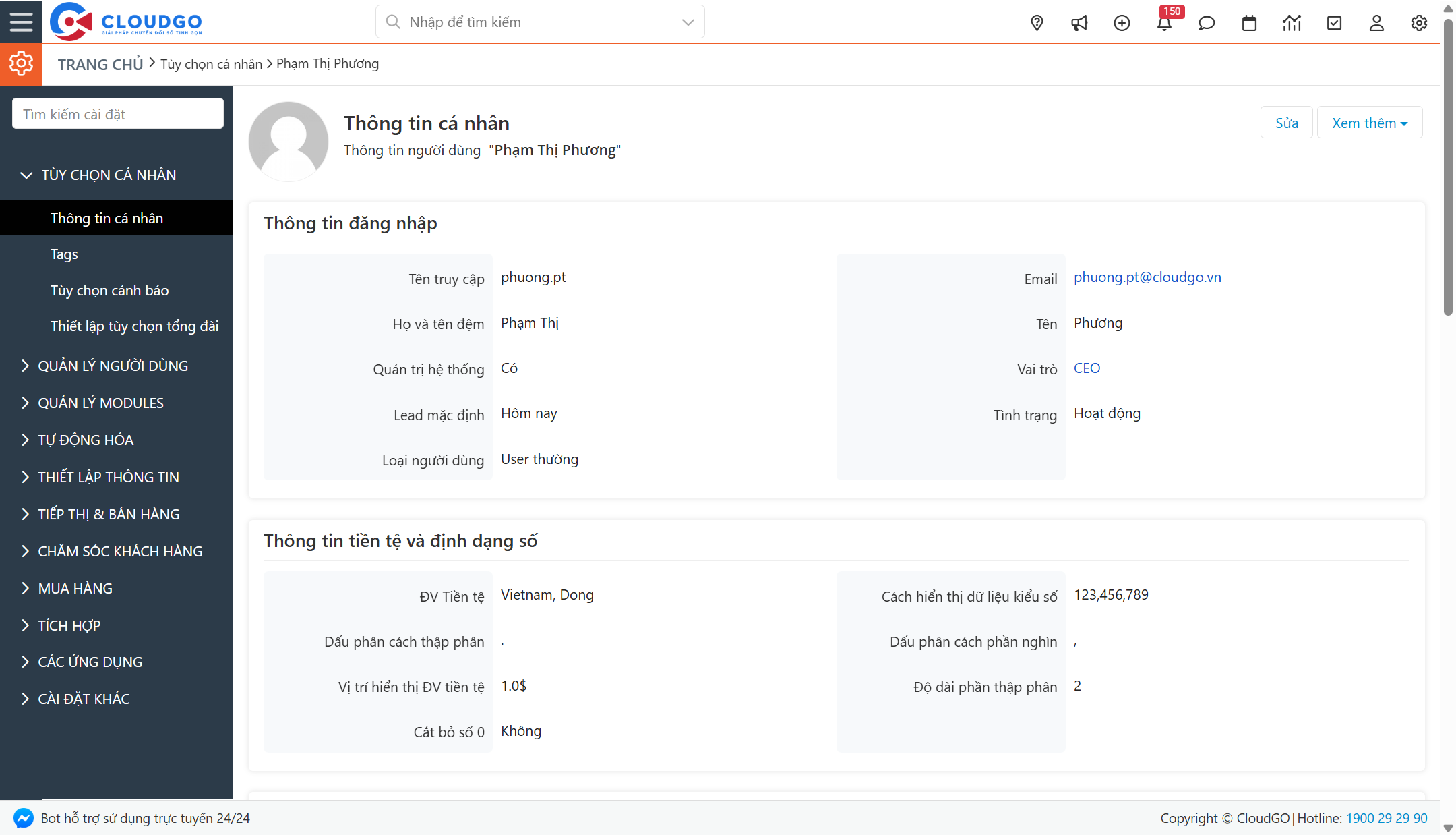Click the hamburger menu icon

(x=21, y=21)
